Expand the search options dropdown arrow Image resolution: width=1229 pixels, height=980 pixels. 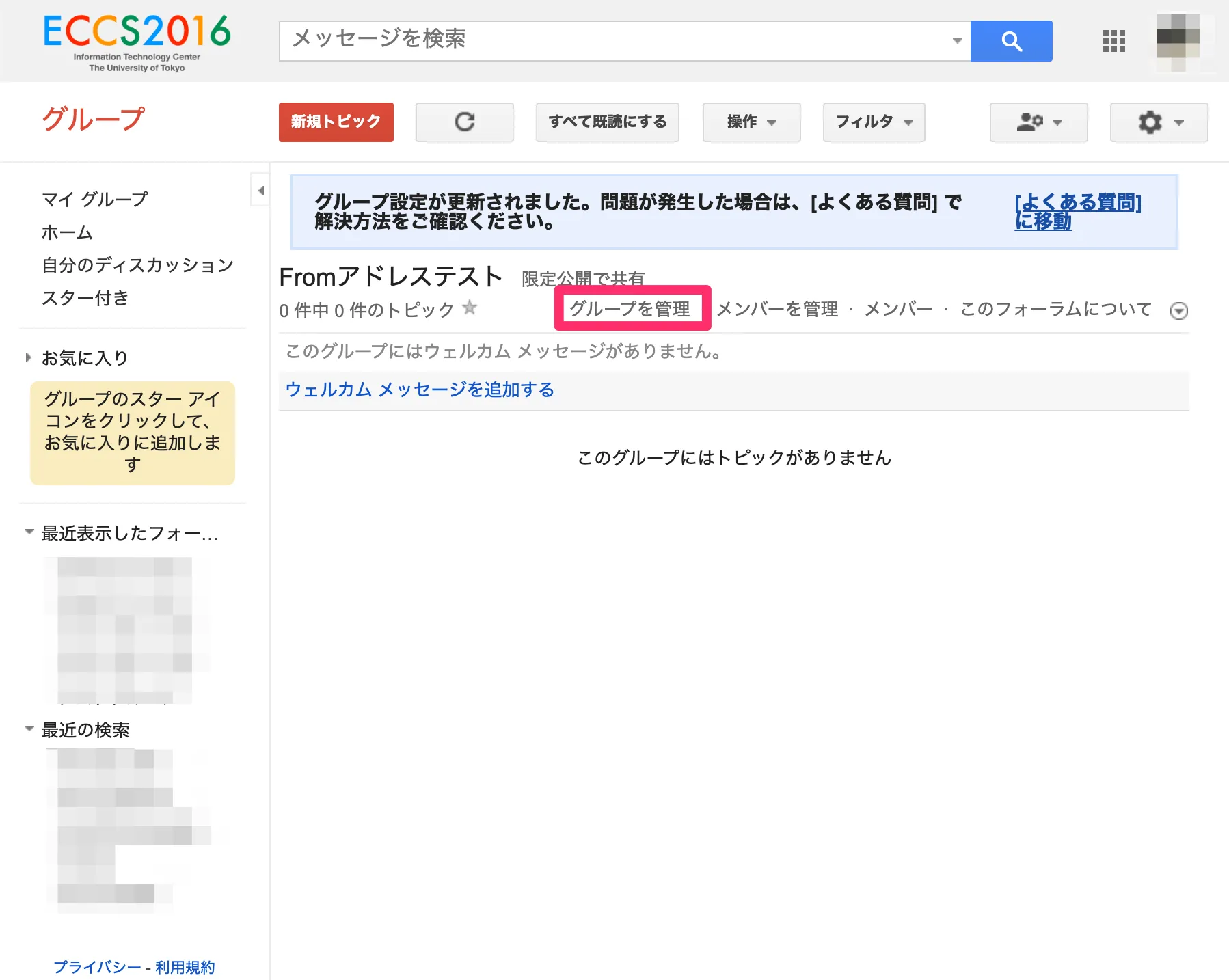957,41
